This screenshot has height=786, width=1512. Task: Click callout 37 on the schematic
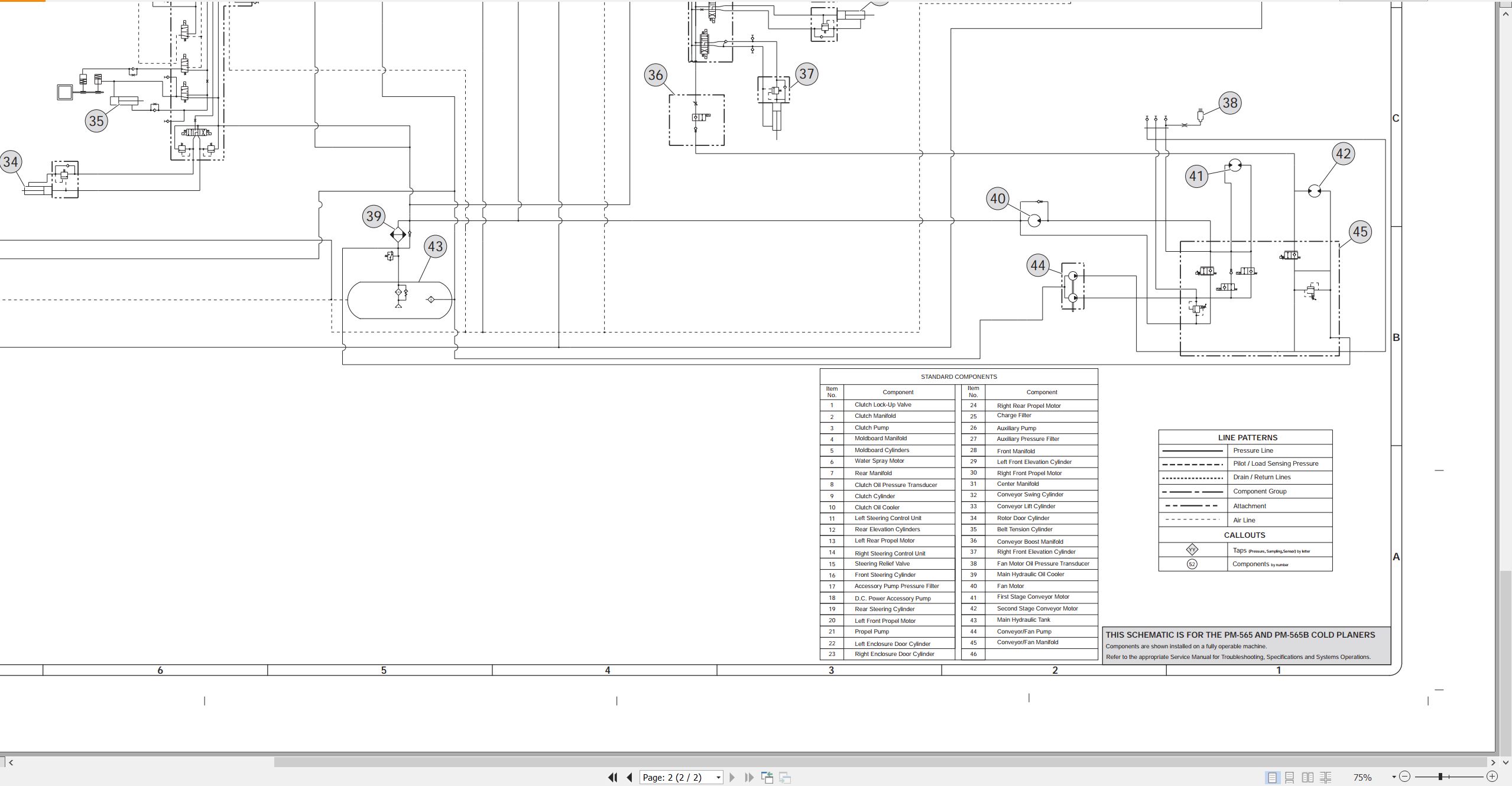pos(807,74)
